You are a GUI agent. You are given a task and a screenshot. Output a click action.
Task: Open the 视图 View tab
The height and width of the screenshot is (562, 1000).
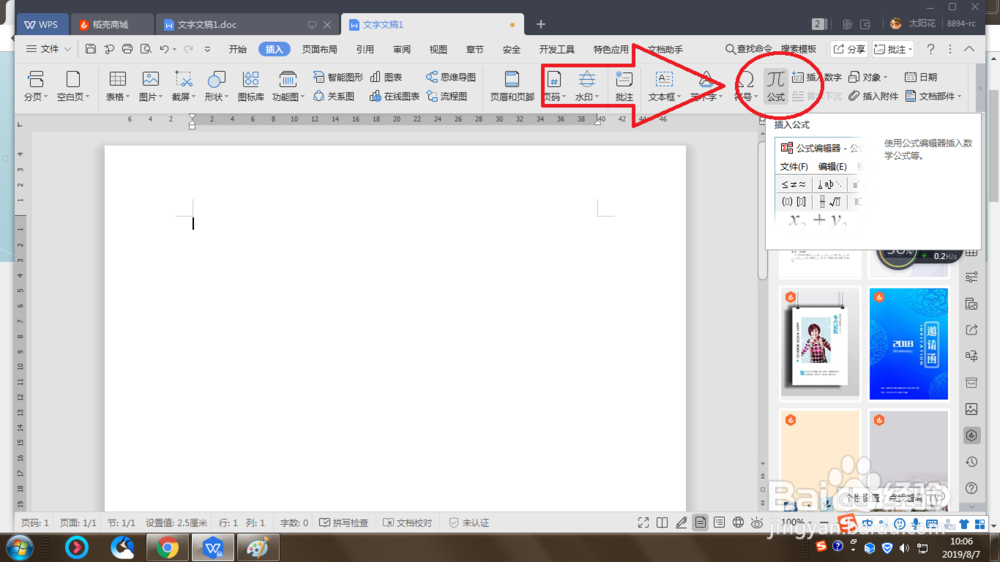click(x=438, y=49)
